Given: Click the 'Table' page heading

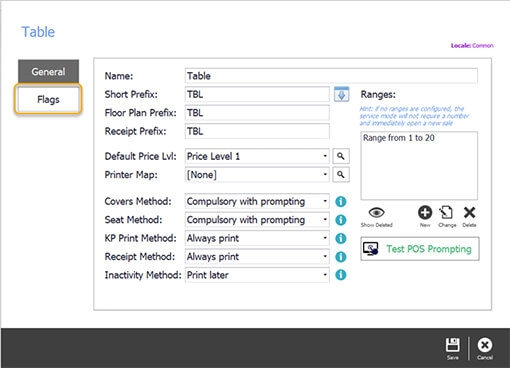Looking at the screenshot, I should [x=38, y=32].
